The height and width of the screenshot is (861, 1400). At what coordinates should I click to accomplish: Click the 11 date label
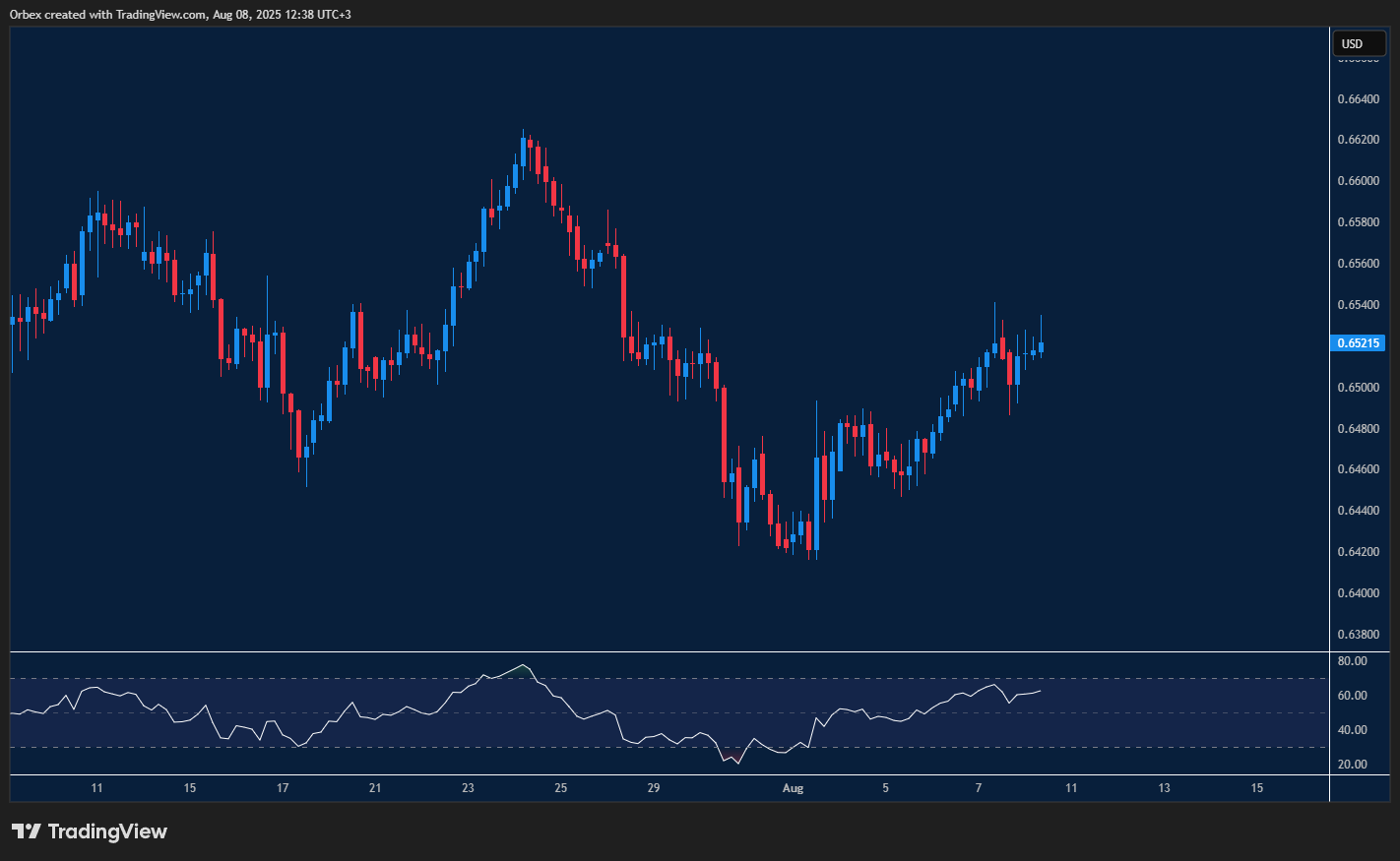(96, 788)
